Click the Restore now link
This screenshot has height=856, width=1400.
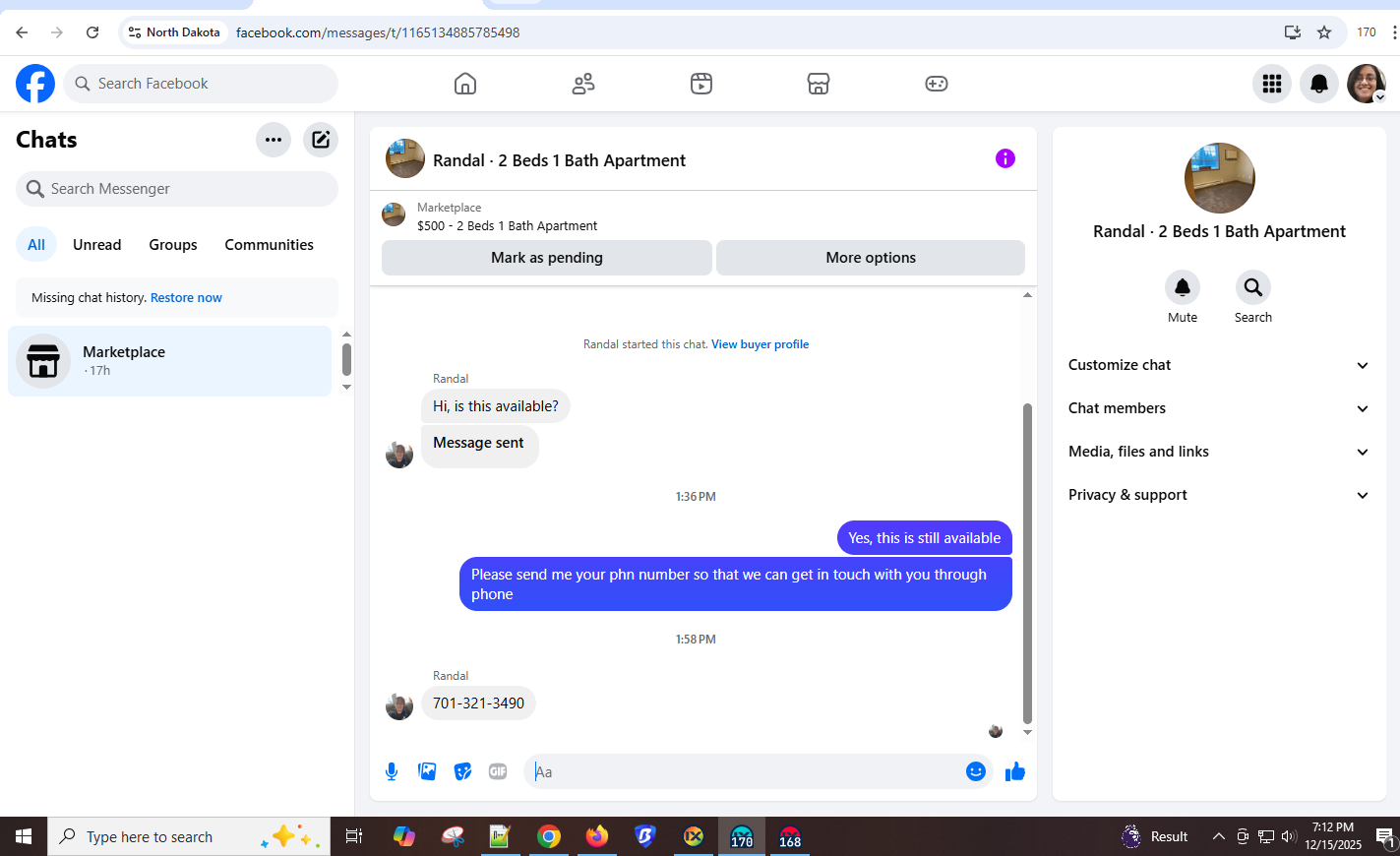(x=186, y=298)
